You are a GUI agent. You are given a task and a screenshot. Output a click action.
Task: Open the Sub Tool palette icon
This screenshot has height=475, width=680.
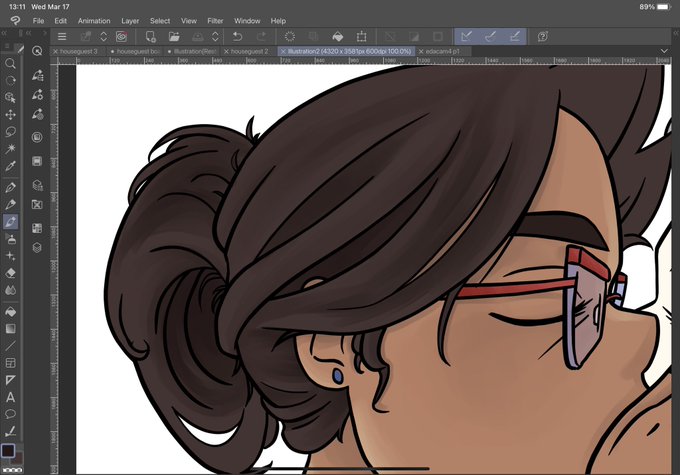pos(37,75)
